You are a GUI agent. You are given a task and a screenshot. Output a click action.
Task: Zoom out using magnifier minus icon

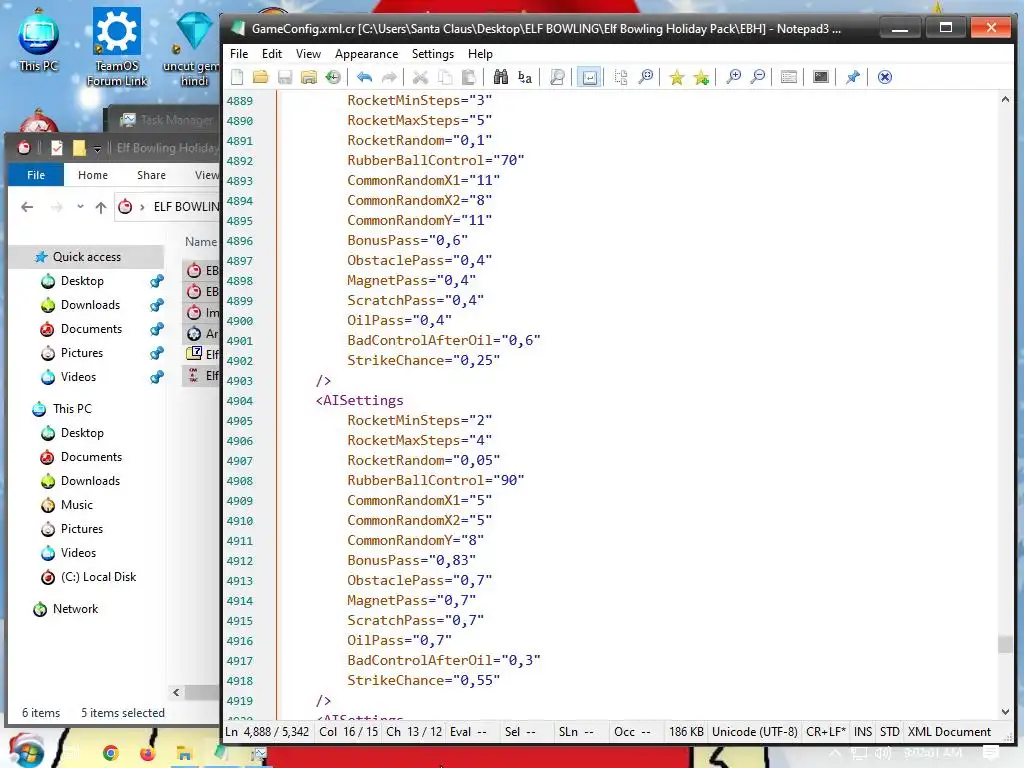tap(758, 77)
